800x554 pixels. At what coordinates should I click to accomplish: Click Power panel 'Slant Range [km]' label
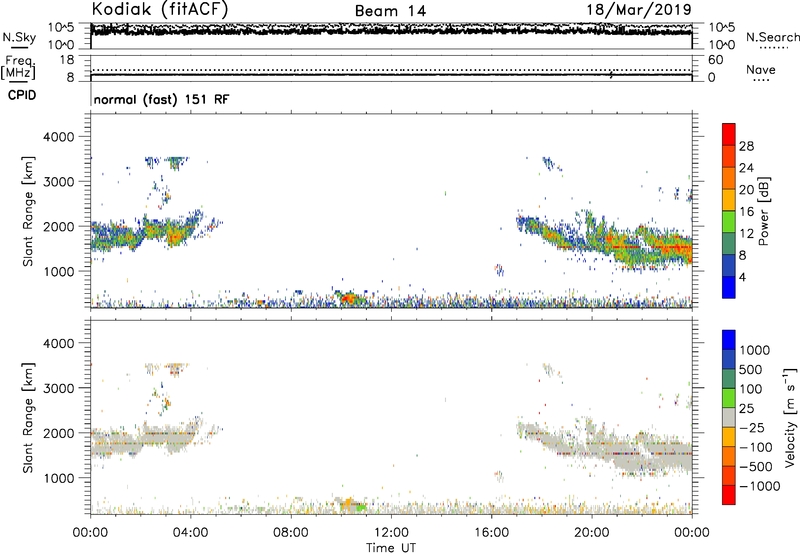28,211
